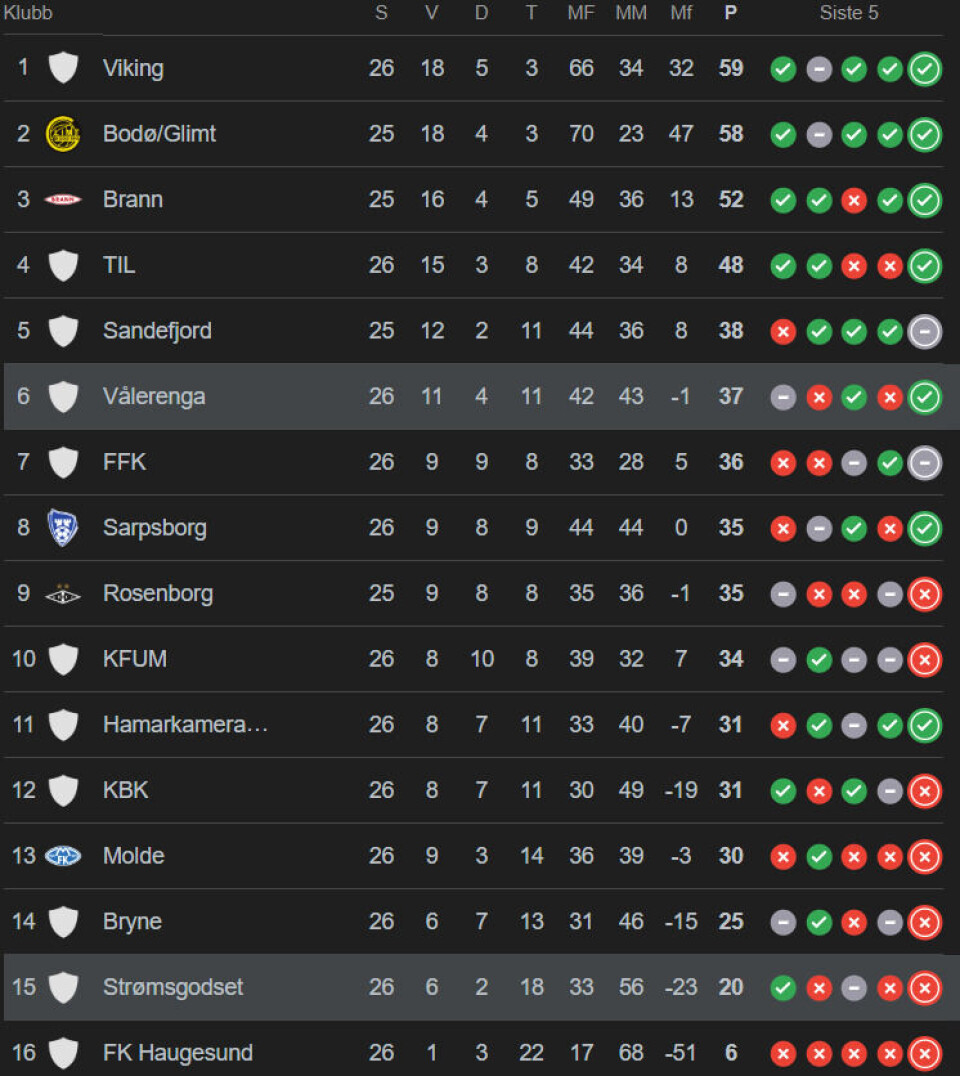This screenshot has height=1076, width=960.
Task: Open the Viking team row
Action: click(133, 69)
